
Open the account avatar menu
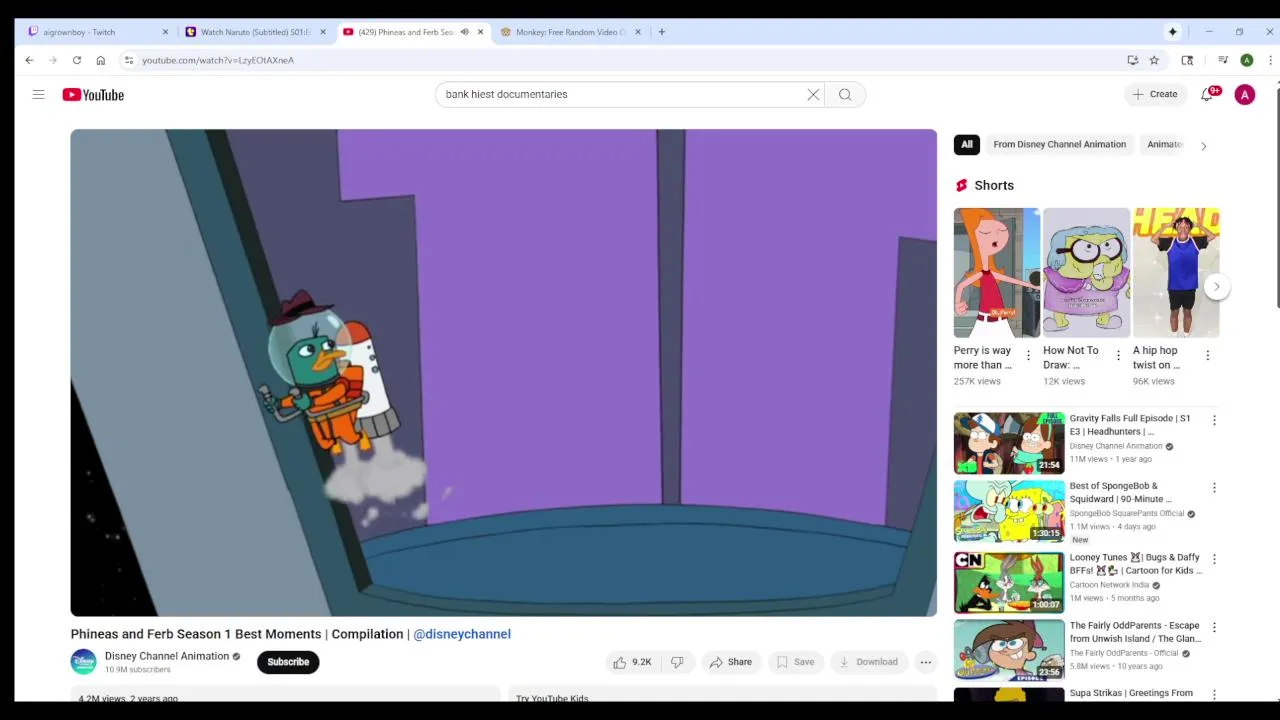coord(1245,94)
